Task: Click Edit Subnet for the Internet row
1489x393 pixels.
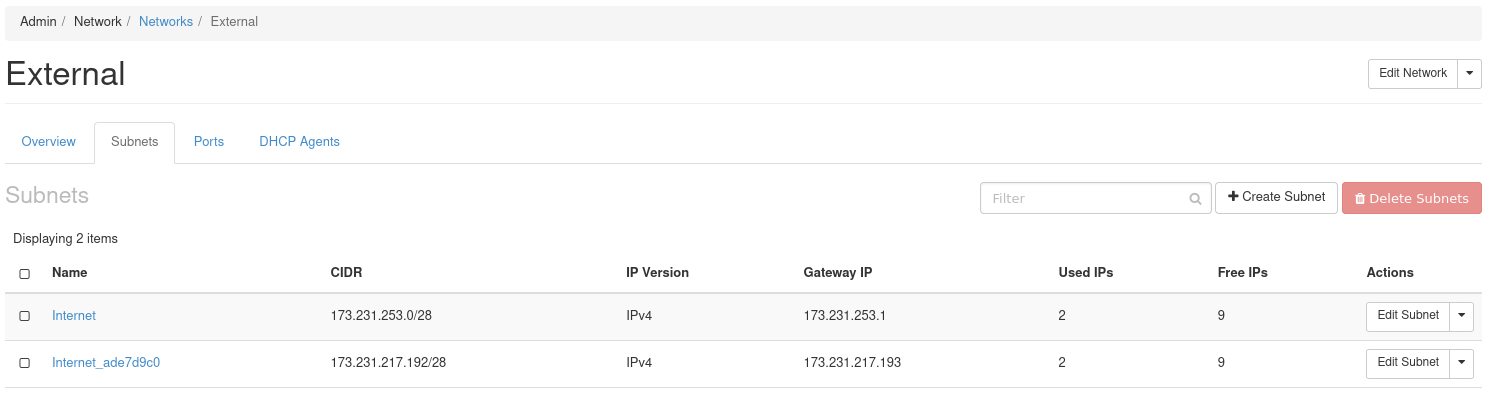Action: click(x=1408, y=315)
